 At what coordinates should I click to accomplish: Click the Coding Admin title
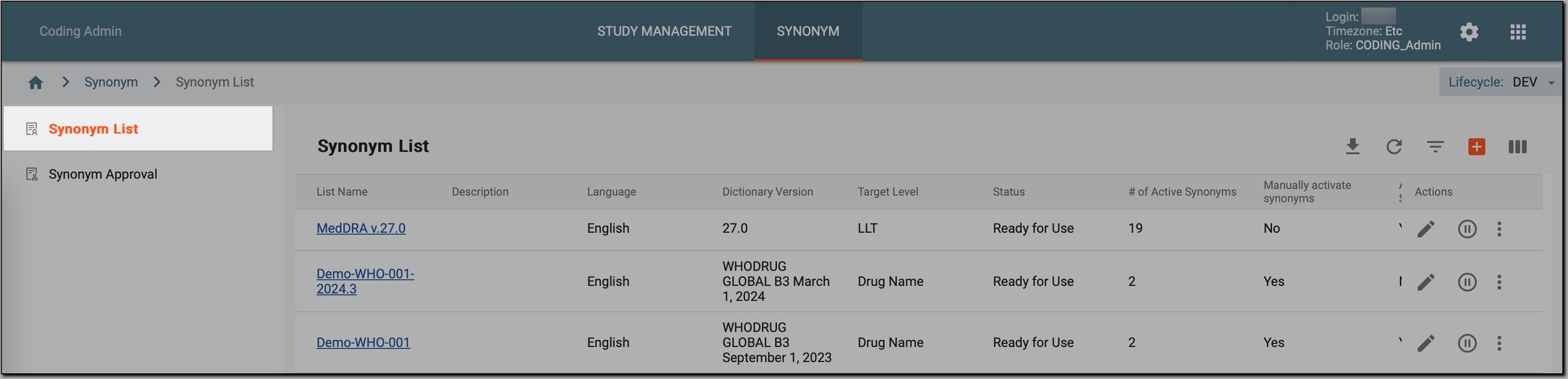click(x=80, y=31)
